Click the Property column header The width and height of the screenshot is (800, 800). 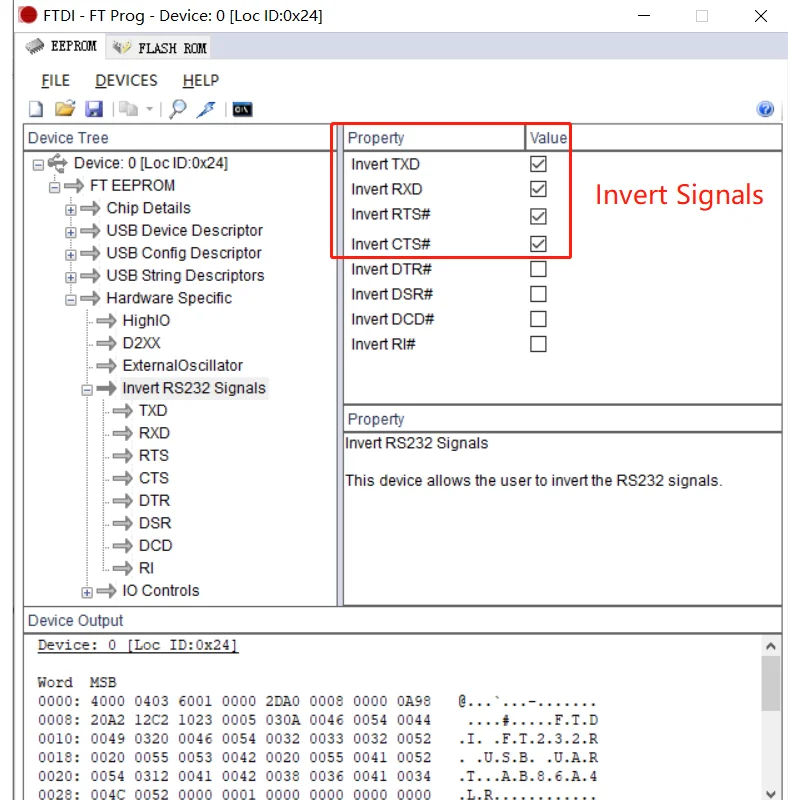tap(434, 138)
